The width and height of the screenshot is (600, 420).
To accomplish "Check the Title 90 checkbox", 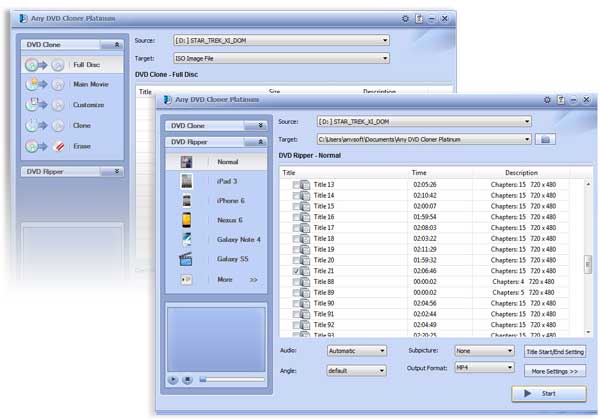I will coord(296,304).
